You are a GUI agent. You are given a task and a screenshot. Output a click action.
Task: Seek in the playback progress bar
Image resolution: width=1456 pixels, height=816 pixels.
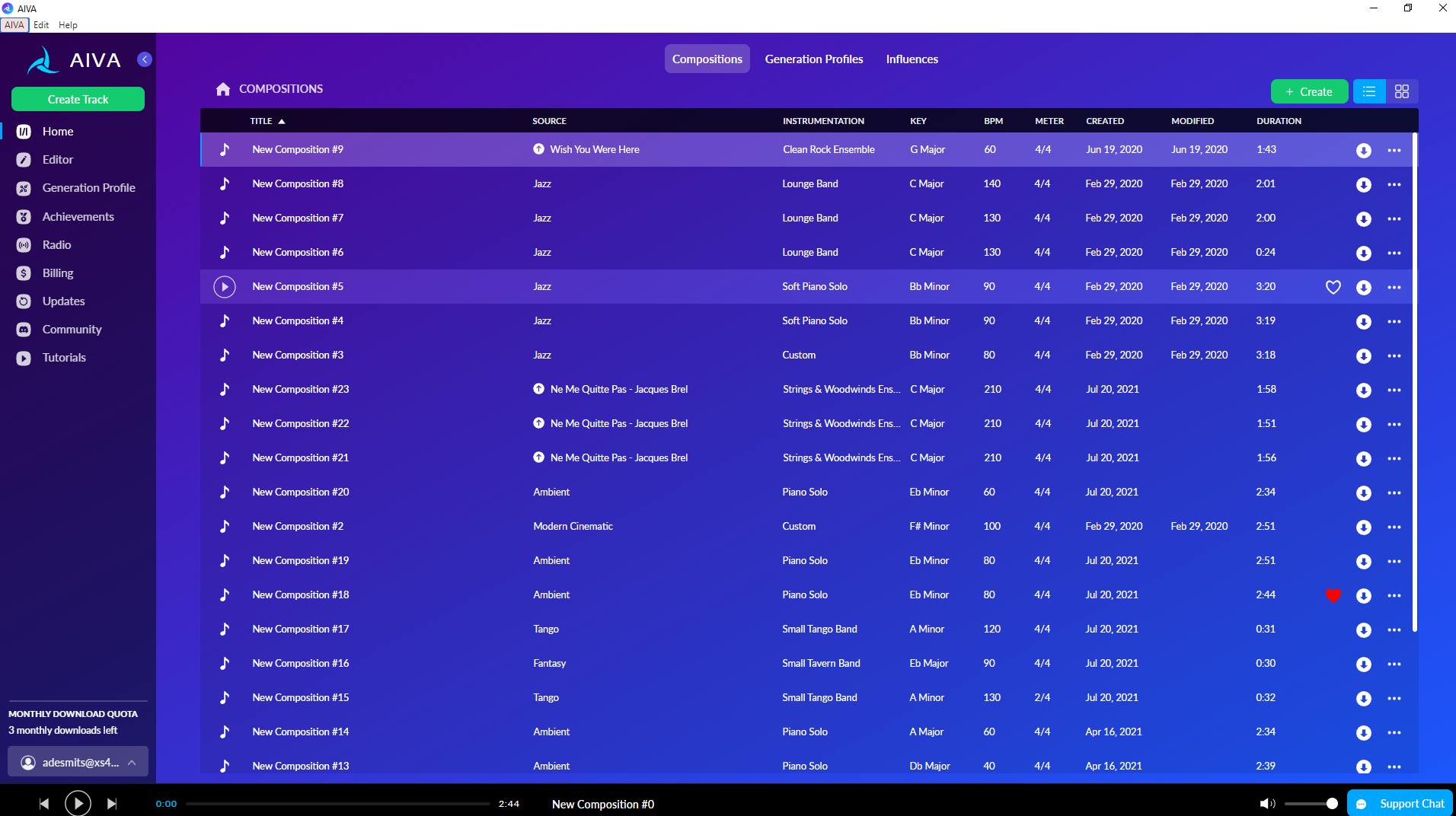338,804
